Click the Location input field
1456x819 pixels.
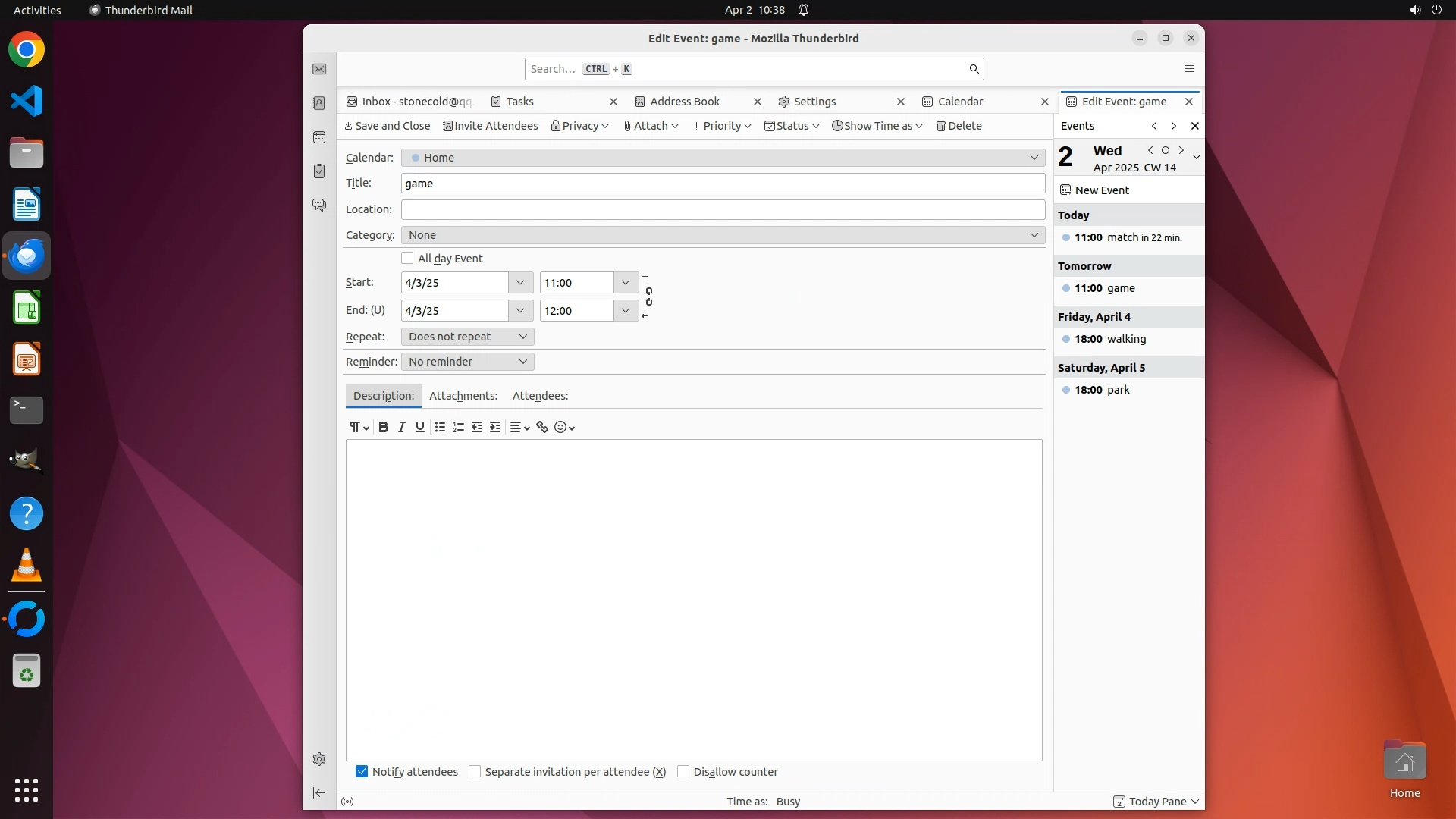pos(722,209)
